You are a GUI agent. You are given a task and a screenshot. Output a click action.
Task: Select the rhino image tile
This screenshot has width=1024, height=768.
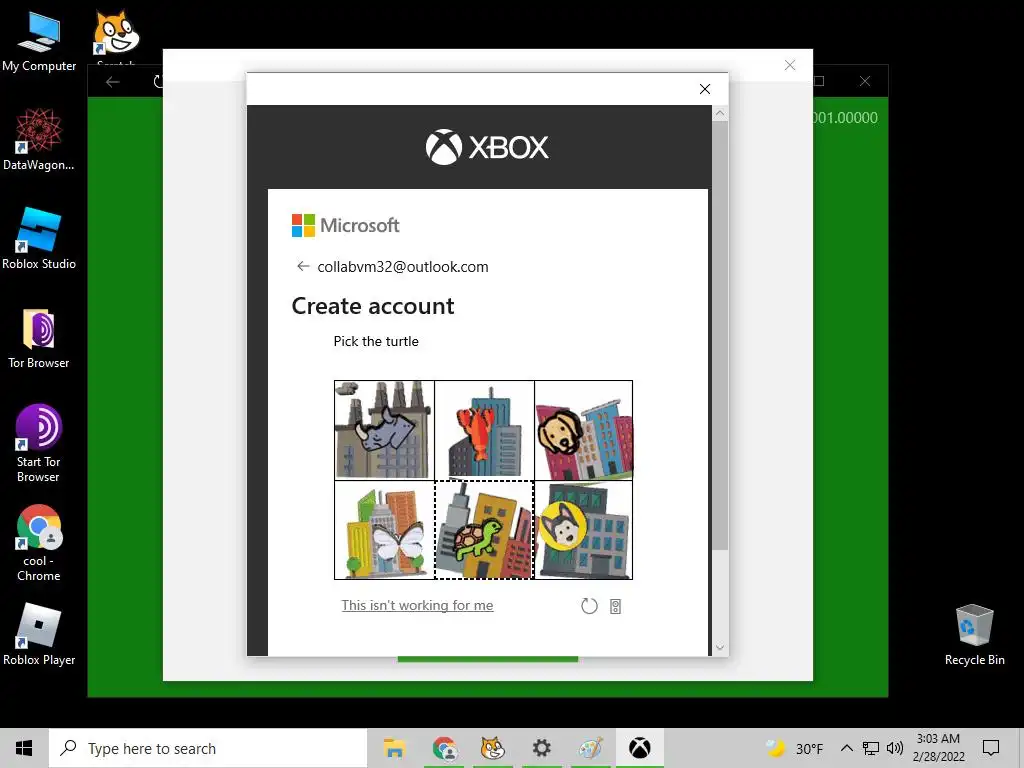point(384,430)
